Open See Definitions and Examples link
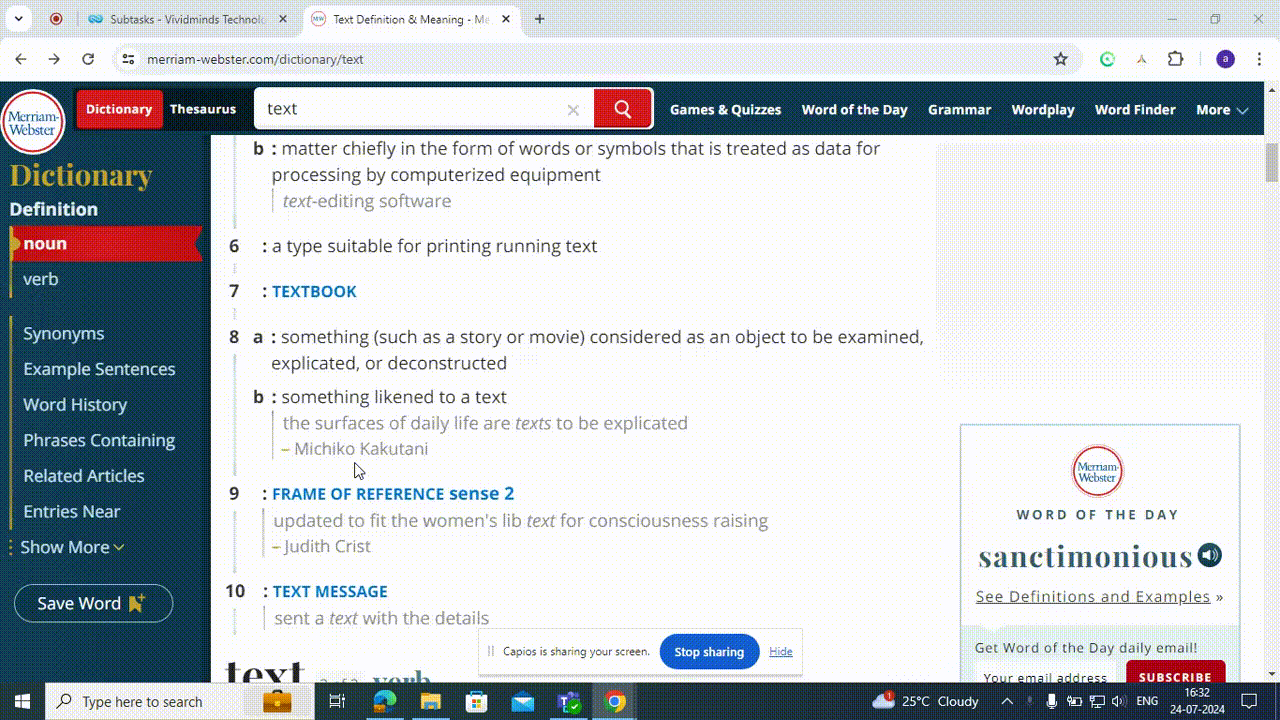 tap(1093, 596)
